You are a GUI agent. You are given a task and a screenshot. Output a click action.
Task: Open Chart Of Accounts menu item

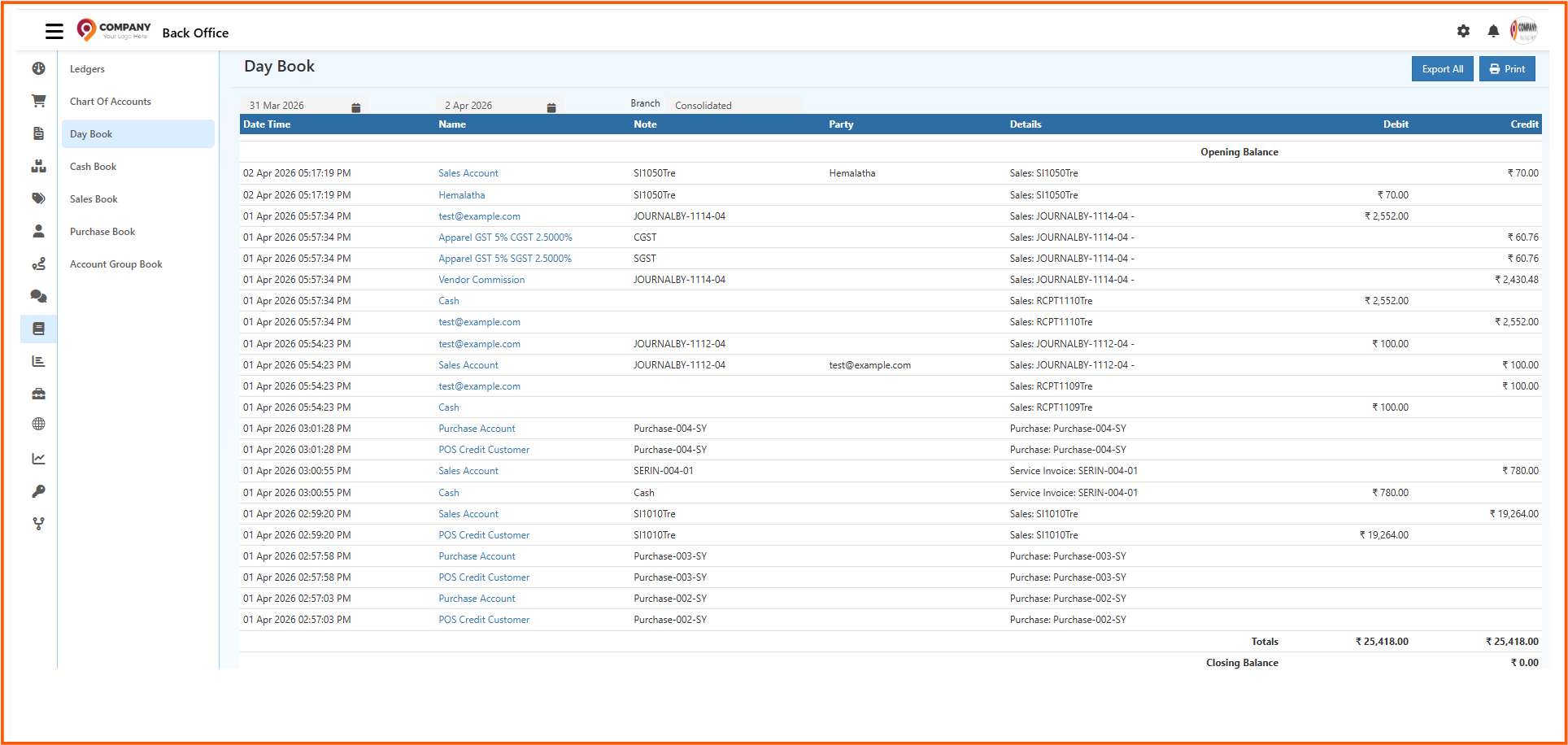pos(111,102)
